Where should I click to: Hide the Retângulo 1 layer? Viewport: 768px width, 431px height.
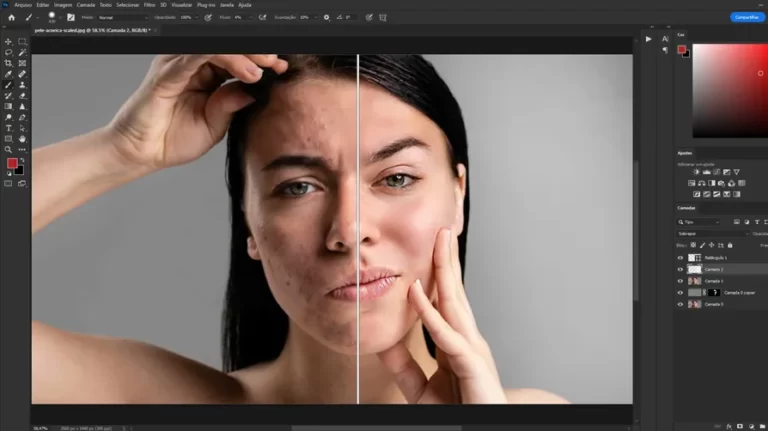[x=681, y=258]
